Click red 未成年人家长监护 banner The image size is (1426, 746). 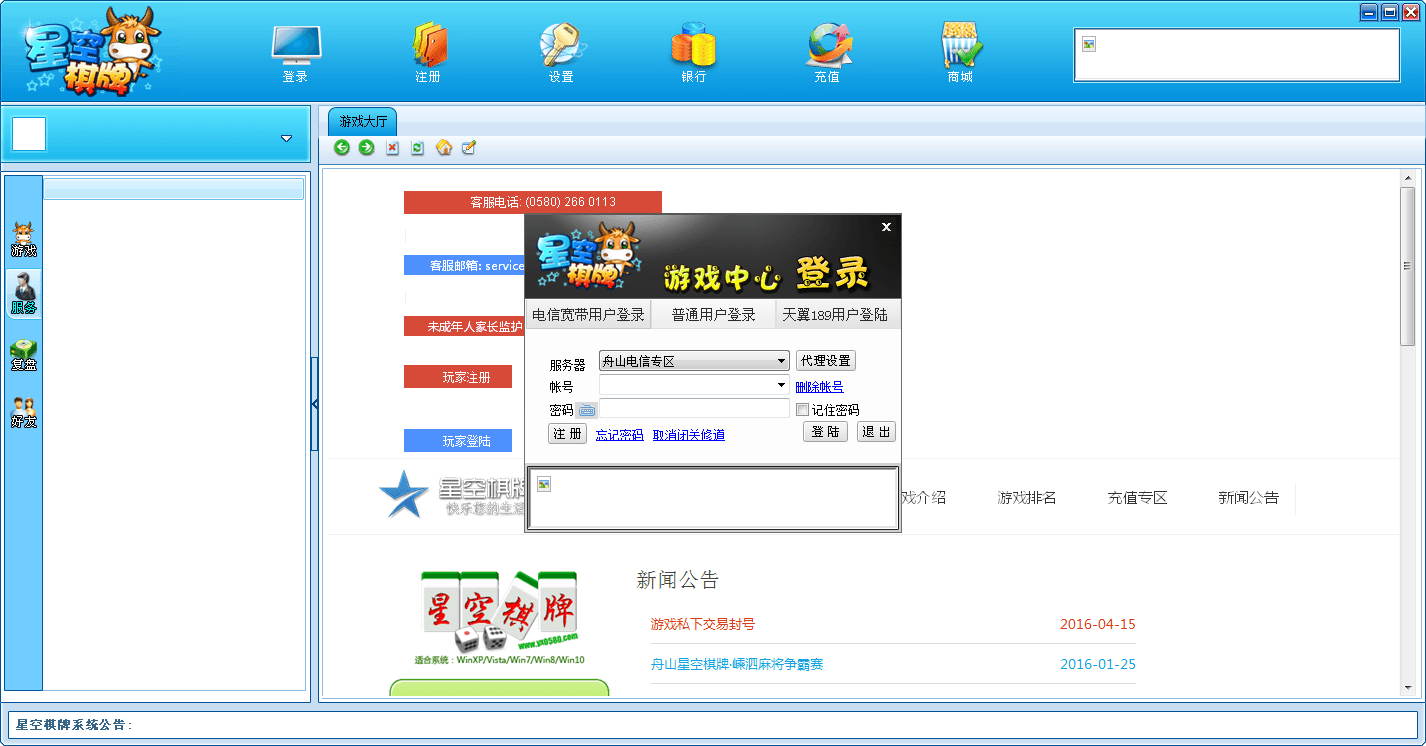[464, 327]
